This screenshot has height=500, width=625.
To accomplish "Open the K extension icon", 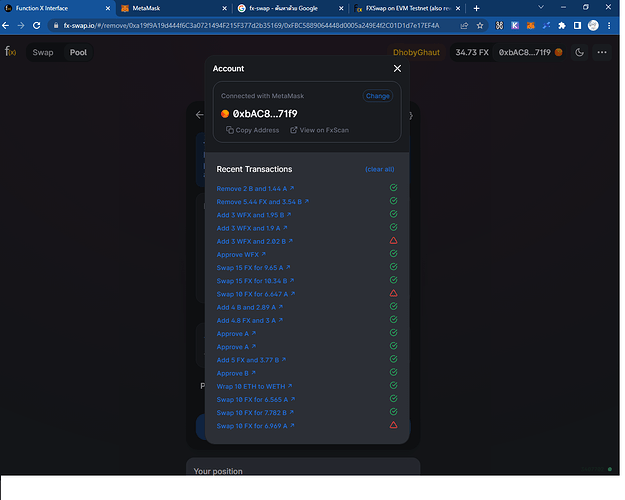I will pos(515,26).
